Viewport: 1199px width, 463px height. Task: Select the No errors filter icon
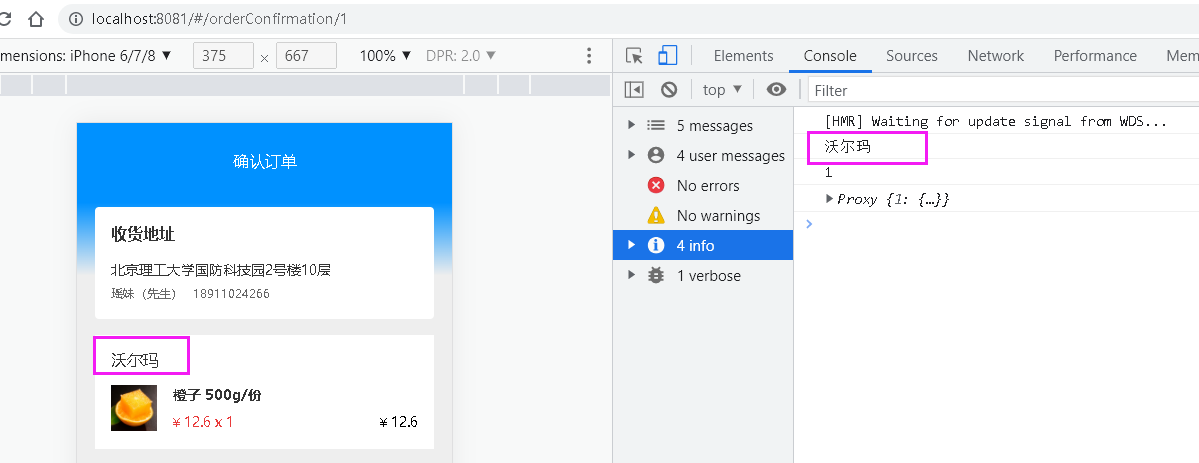tap(655, 185)
